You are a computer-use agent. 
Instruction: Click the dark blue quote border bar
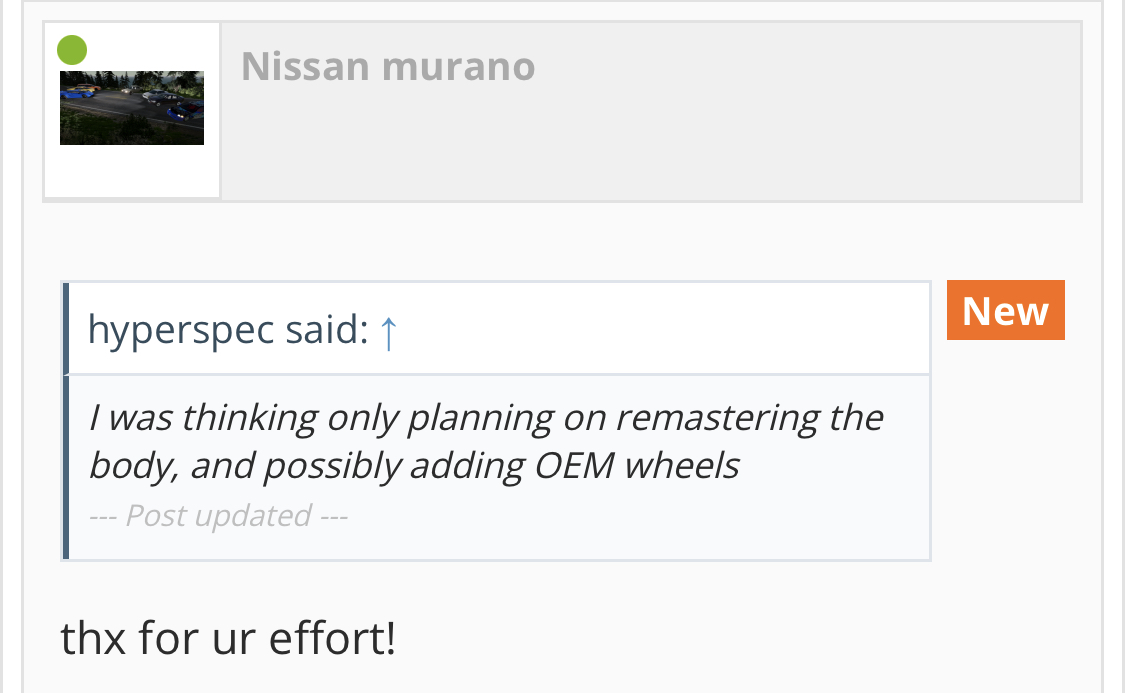[x=66, y=420]
